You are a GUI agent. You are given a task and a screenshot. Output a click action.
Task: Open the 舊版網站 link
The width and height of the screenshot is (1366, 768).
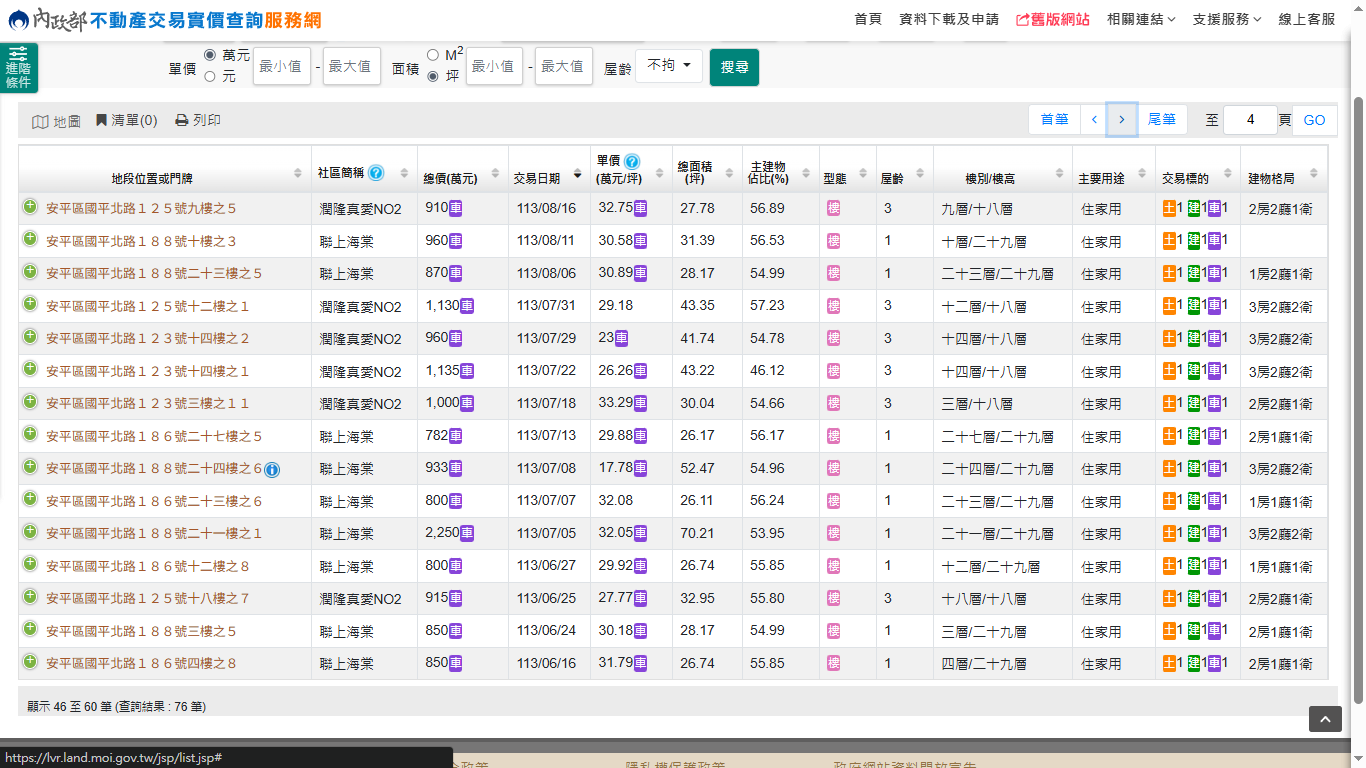click(1052, 19)
